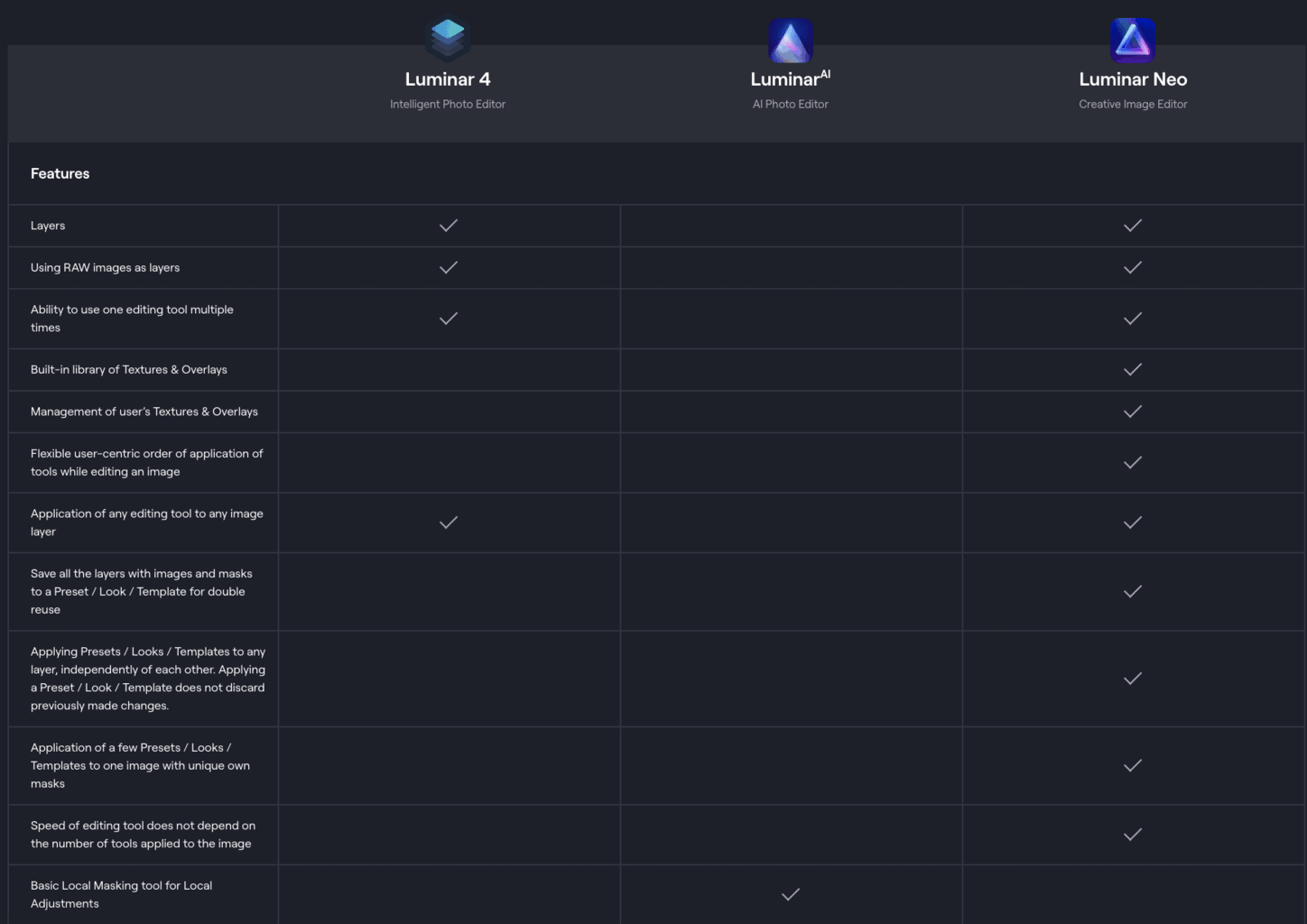This screenshot has width=1307, height=924.
Task: Open the Luminar 4 heading
Action: pos(448,79)
